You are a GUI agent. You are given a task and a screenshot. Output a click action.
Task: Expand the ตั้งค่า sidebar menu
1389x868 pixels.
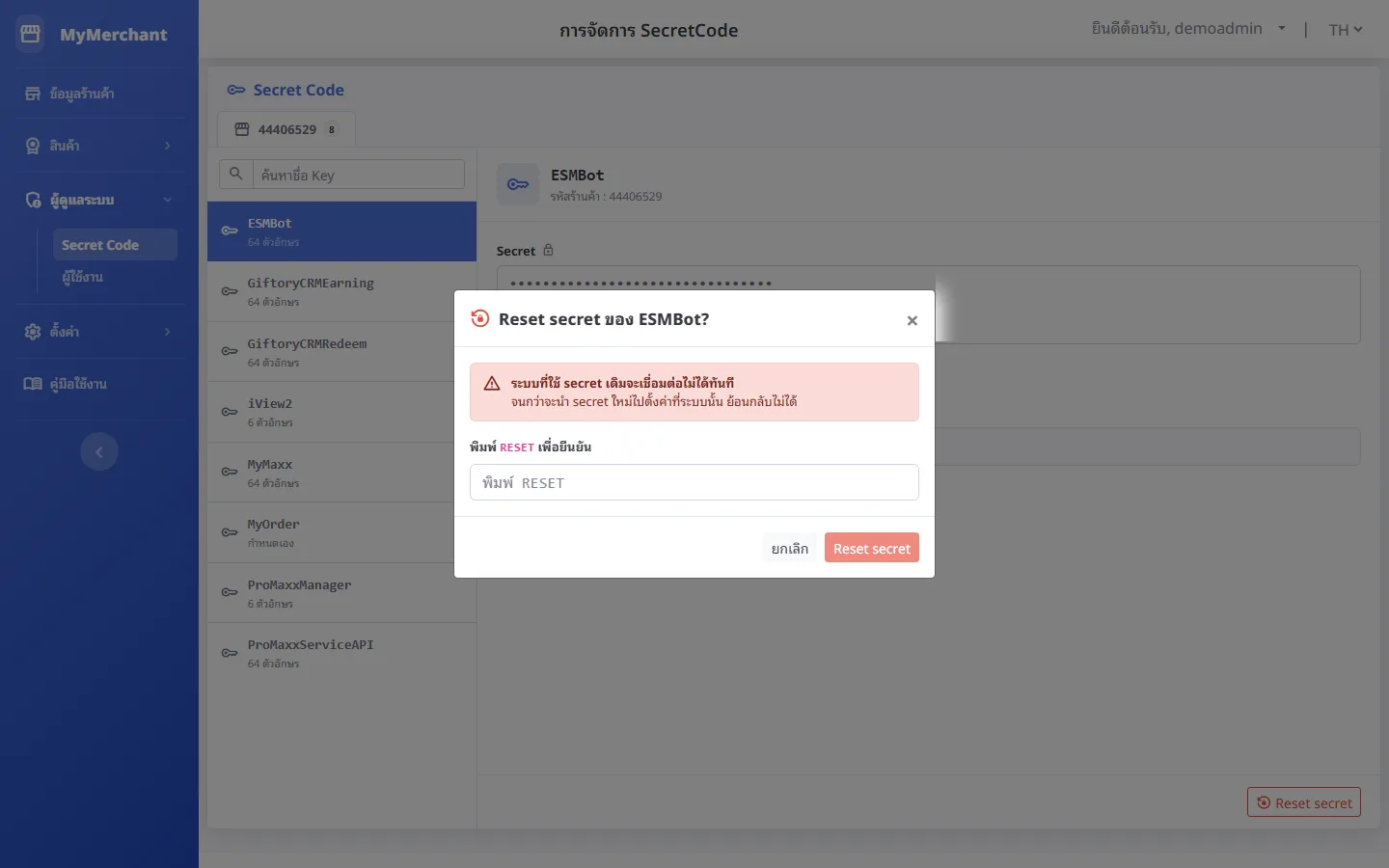point(99,332)
